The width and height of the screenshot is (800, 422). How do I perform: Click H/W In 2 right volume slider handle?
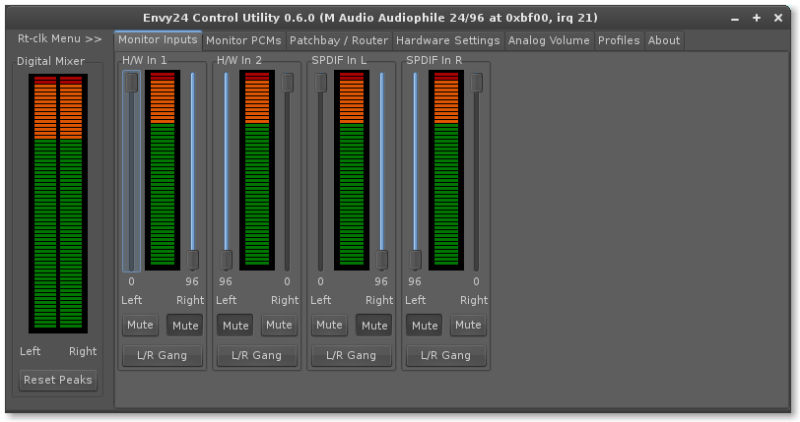tap(287, 82)
